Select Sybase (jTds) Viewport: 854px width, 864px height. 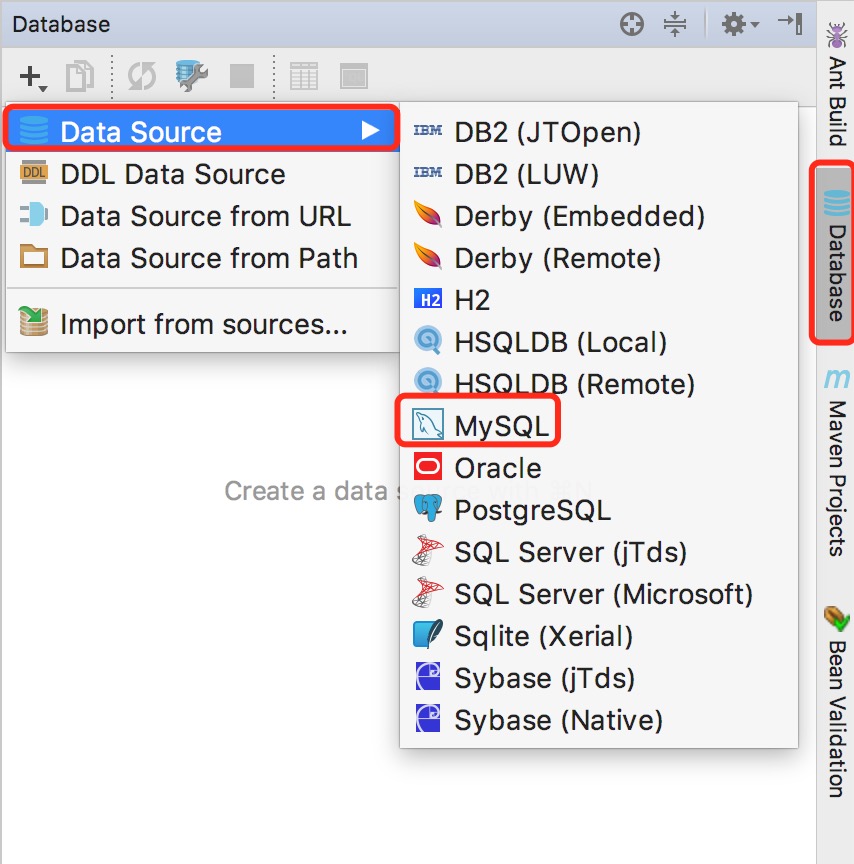coord(598,678)
